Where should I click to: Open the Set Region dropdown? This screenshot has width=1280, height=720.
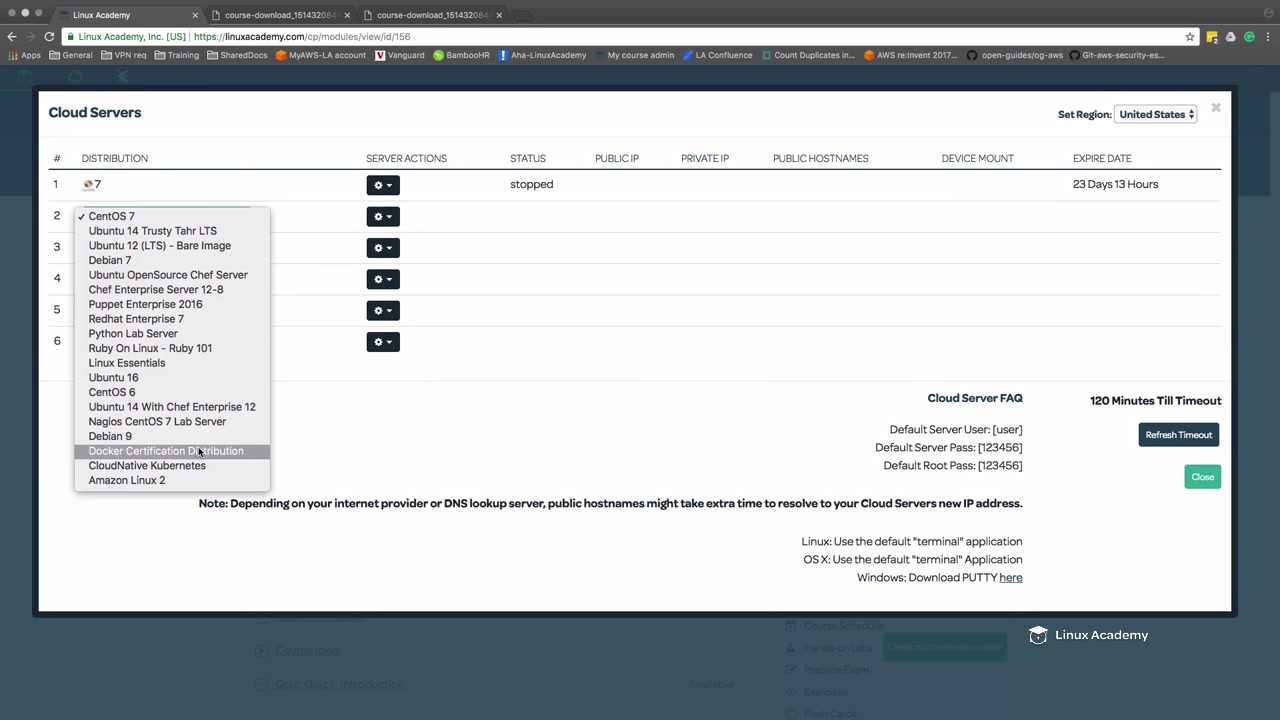coord(1156,114)
